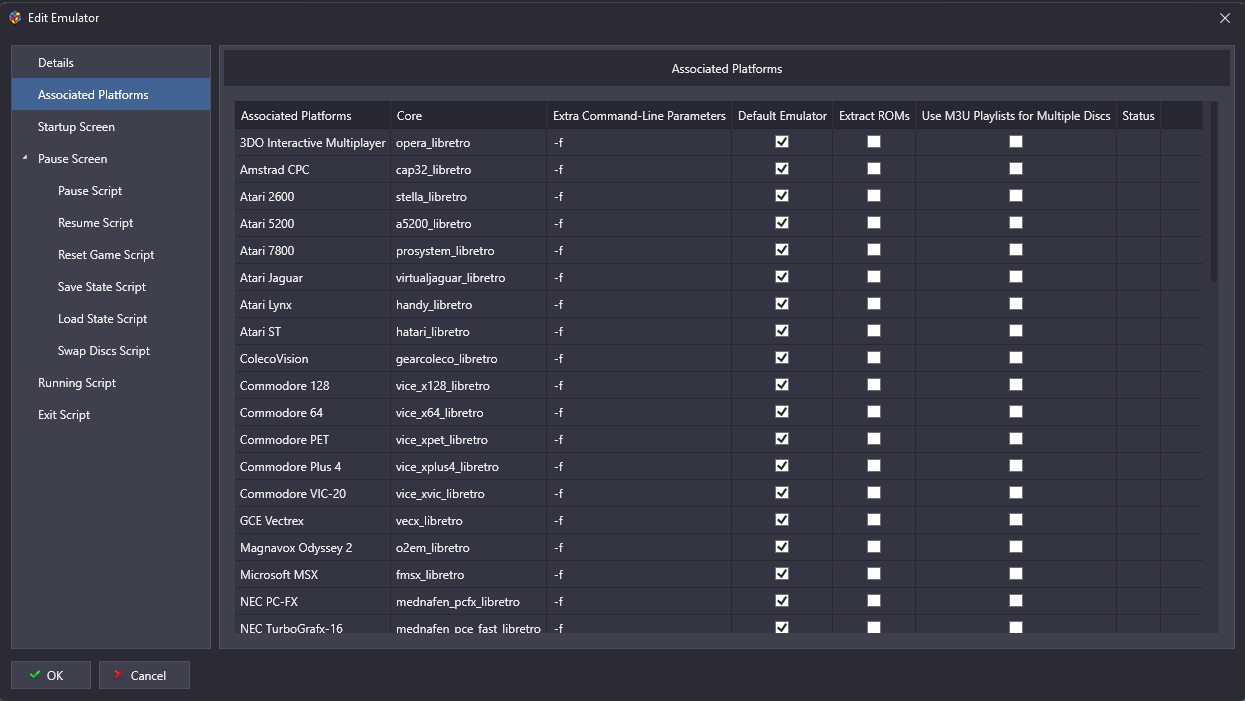Uncheck Default Emulator for Commodore 64
1245x701 pixels.
pyautogui.click(x=782, y=412)
